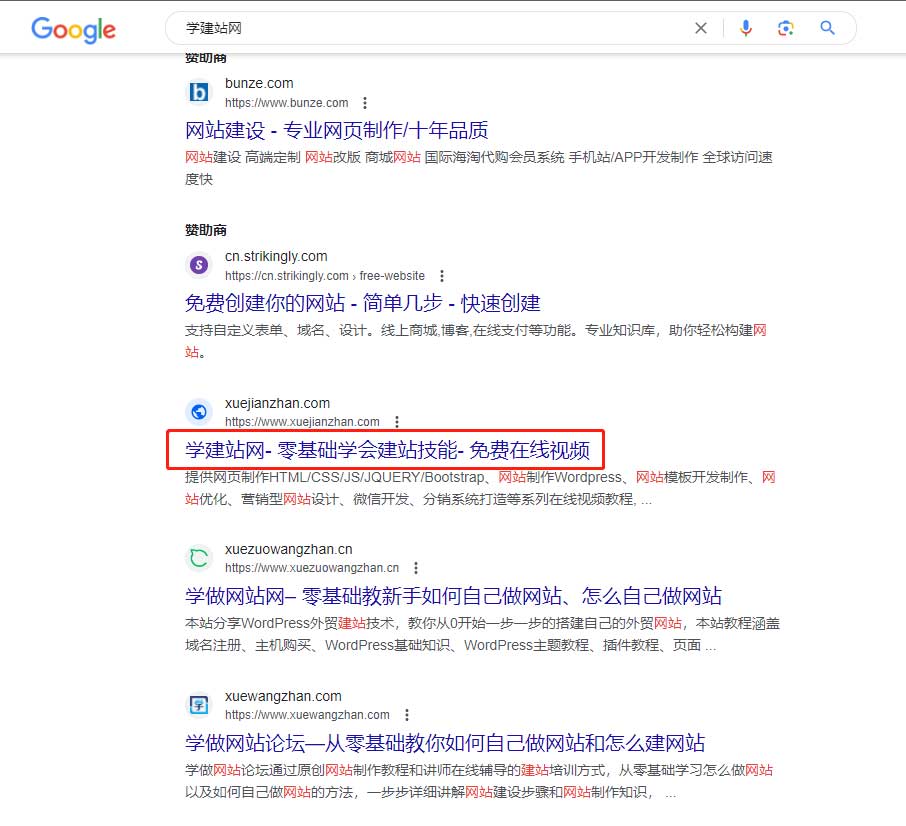Screen dimensions: 906x826
Task: Click the bunze.com site favicon
Action: coord(199,93)
